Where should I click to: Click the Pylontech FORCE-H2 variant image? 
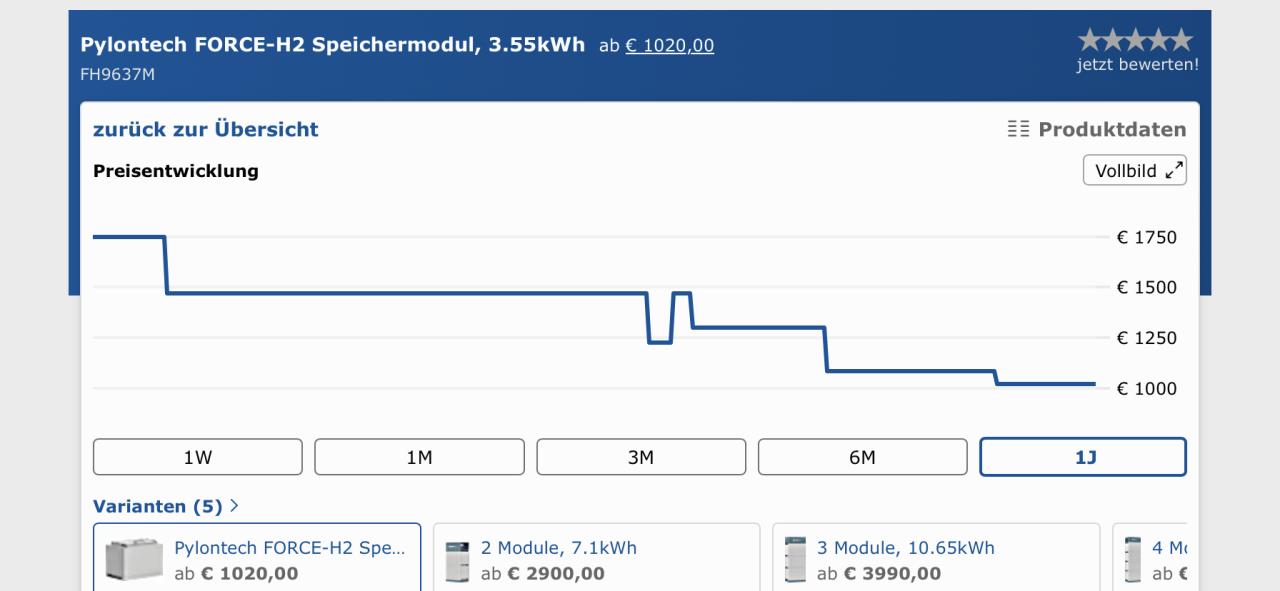click(x=134, y=560)
